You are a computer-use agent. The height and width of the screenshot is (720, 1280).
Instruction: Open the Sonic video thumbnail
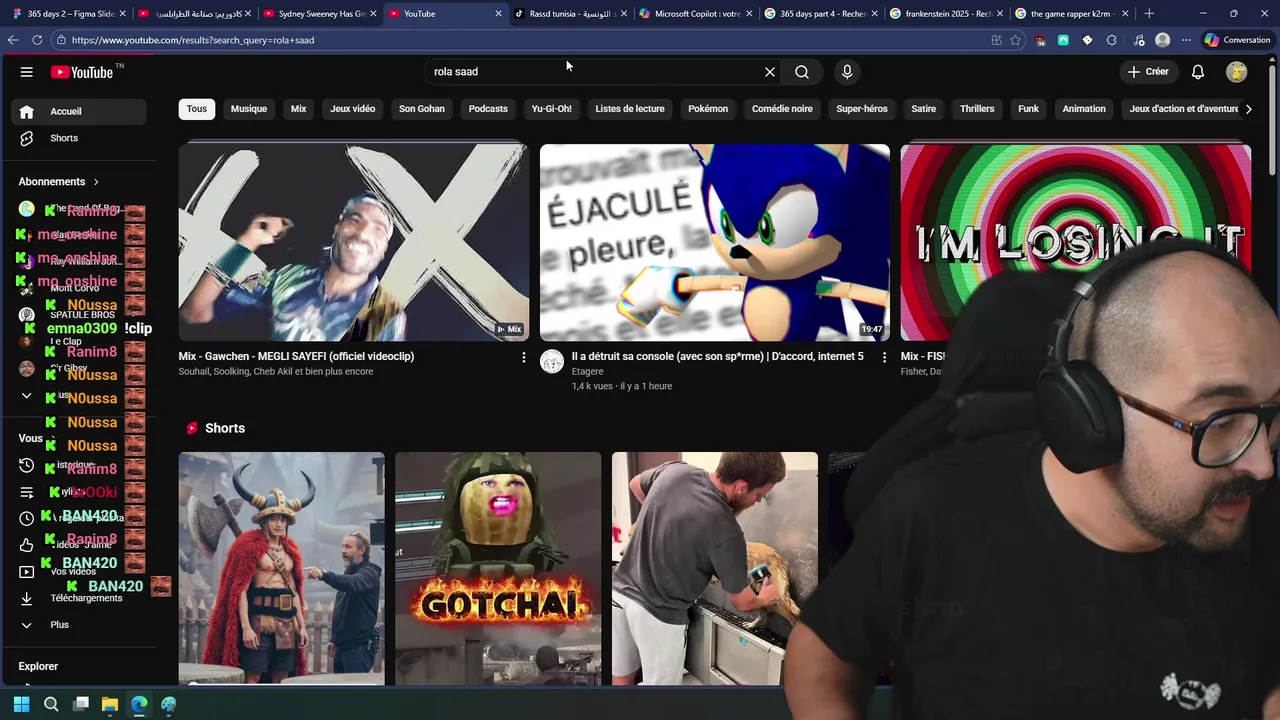(715, 243)
